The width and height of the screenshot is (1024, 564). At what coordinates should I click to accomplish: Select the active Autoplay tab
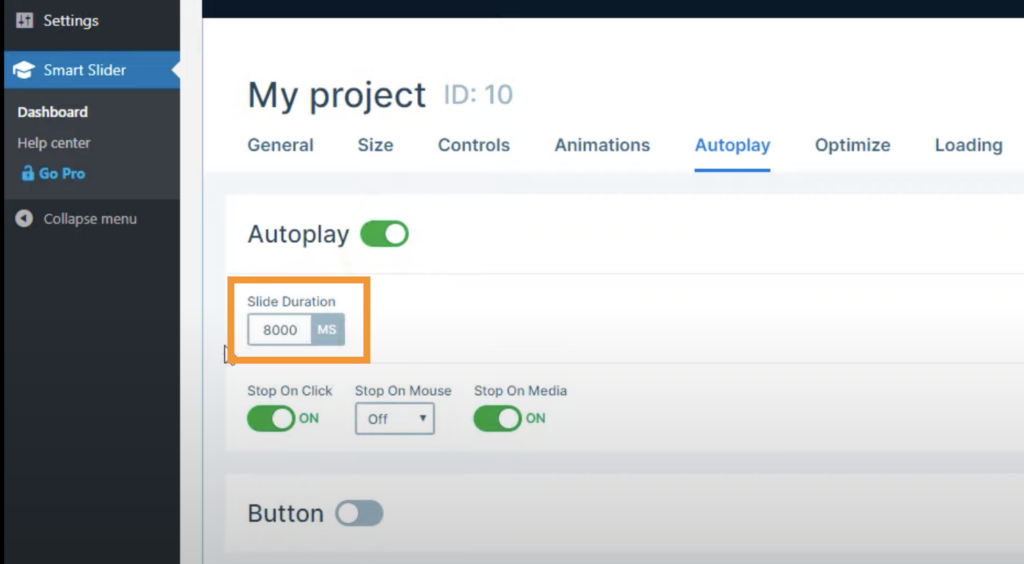point(732,146)
